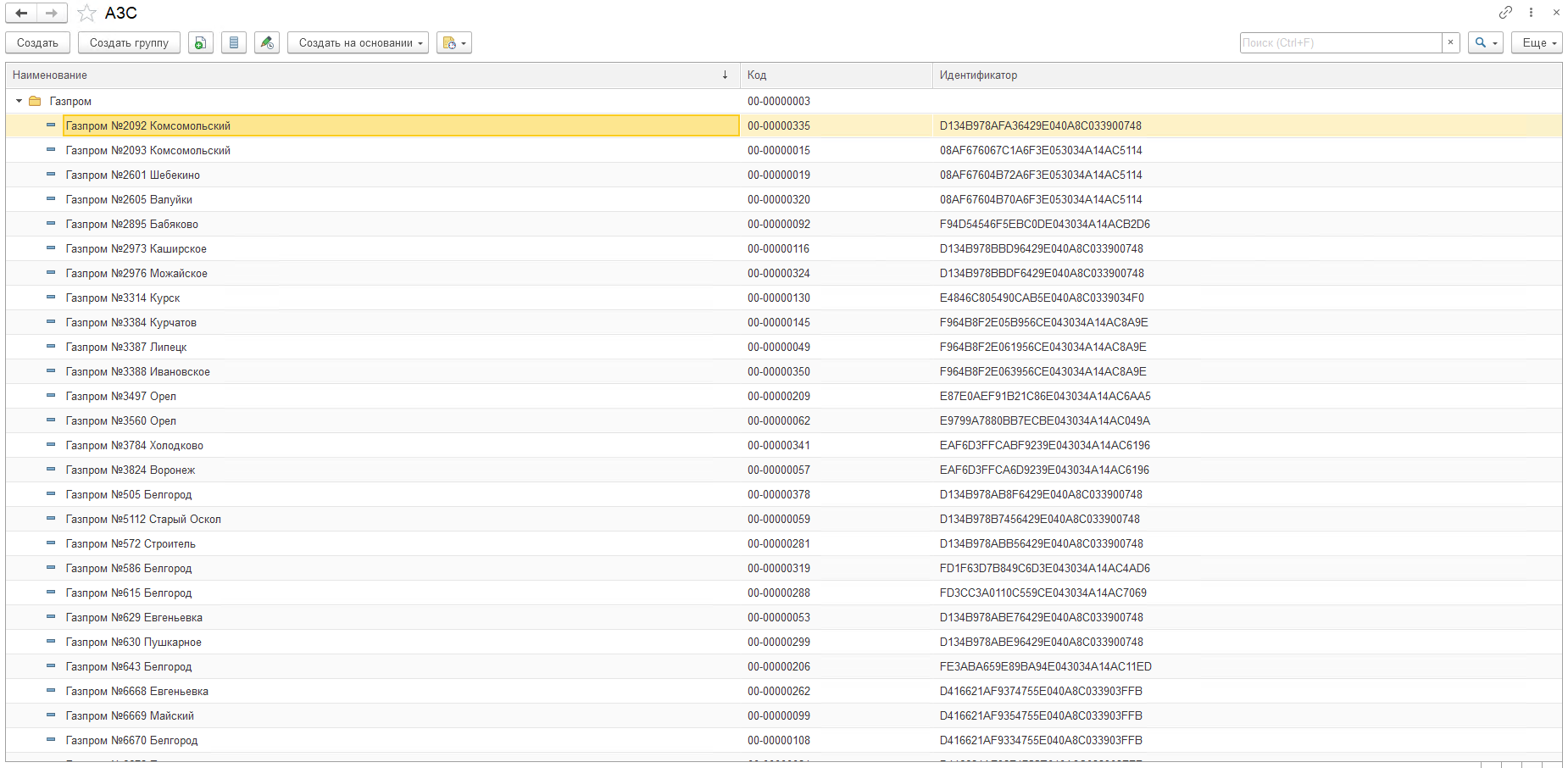Get link to this list via chain icon
This screenshot has width=1568, height=768.
(1505, 12)
